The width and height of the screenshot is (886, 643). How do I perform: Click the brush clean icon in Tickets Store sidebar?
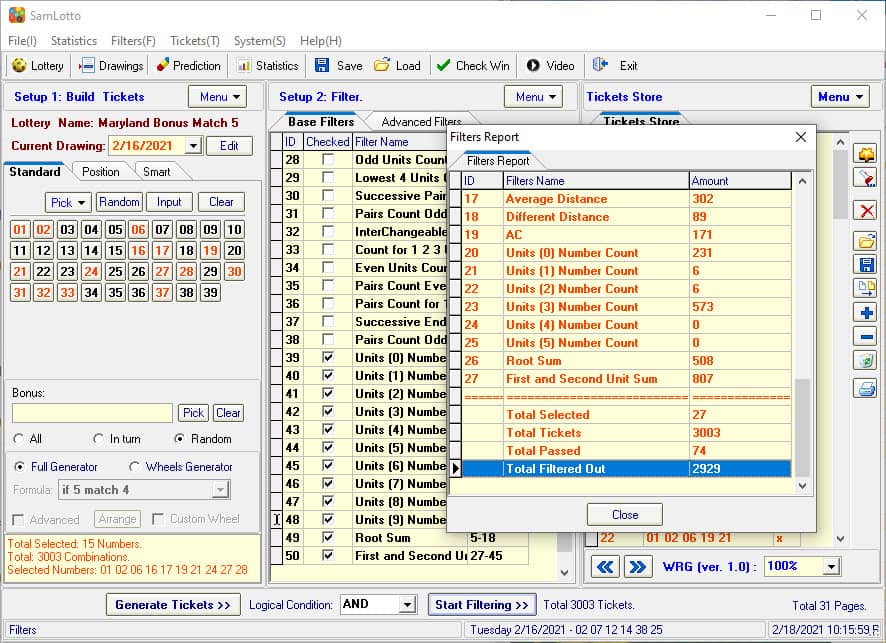point(866,179)
